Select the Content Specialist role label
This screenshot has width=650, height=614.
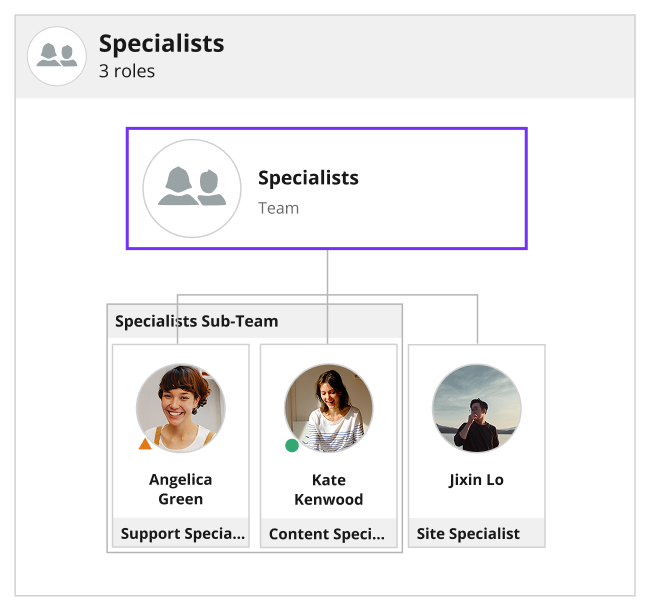coord(329,533)
